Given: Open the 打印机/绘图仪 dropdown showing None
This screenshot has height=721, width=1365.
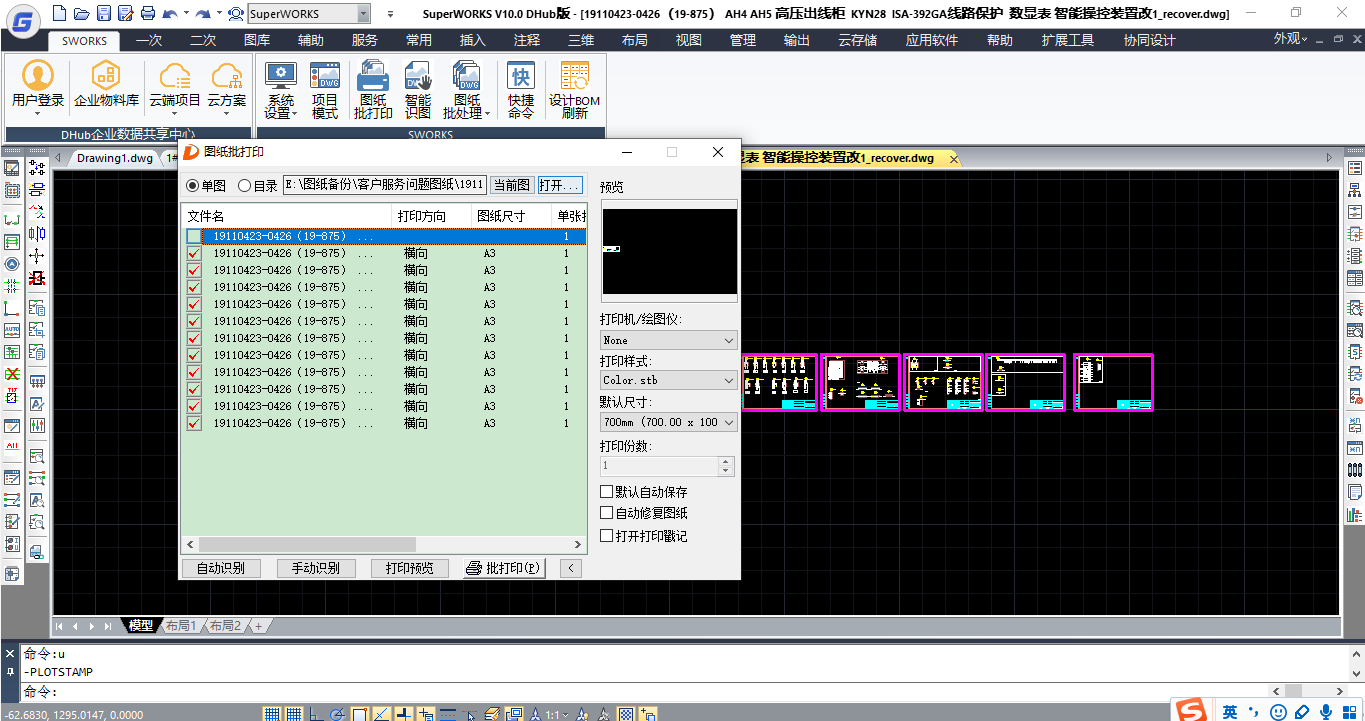Looking at the screenshot, I should click(668, 340).
